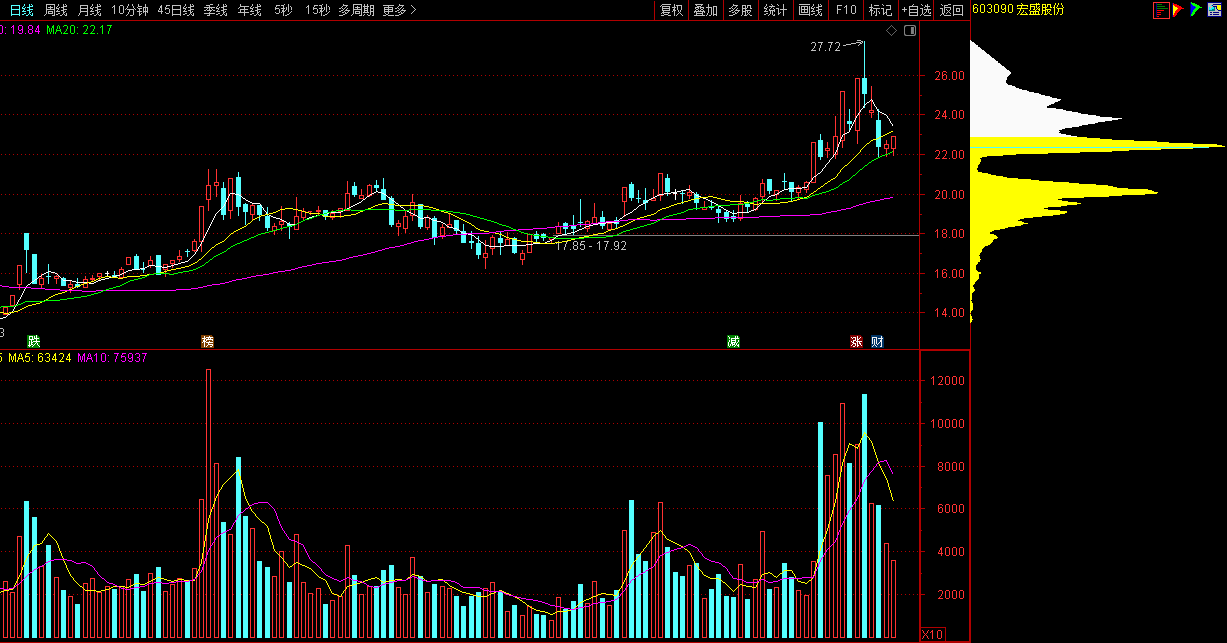Click the blue 财 event marker
The width and height of the screenshot is (1227, 643).
pyautogui.click(x=877, y=341)
